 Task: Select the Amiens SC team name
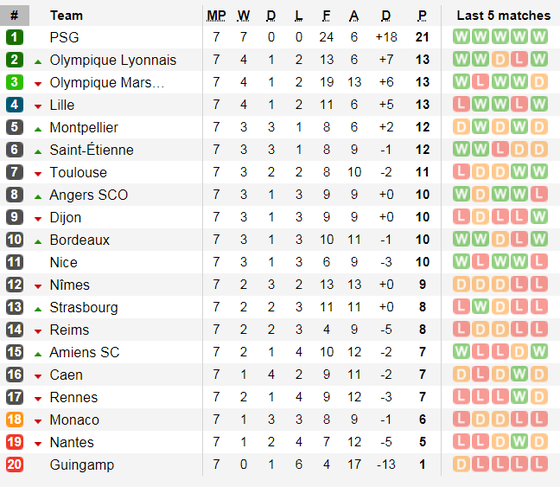84,352
